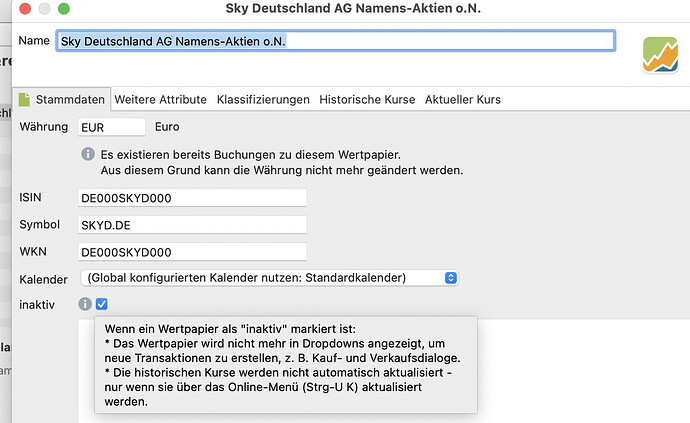Open the Kalender dropdown
Image resolution: width=690 pixels, height=423 pixels.
[270, 278]
